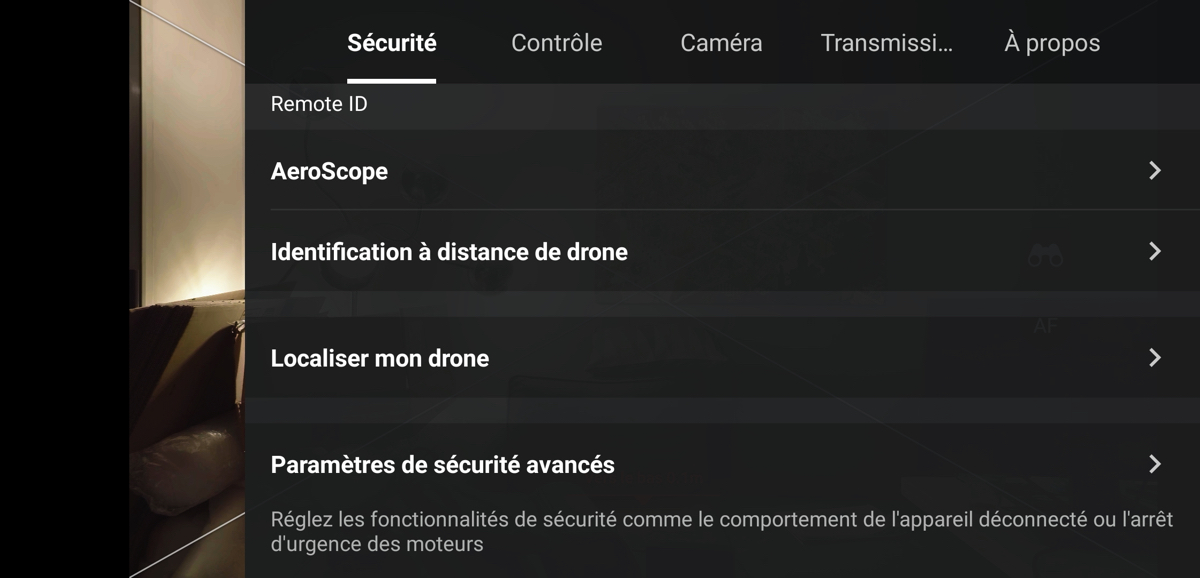
Task: Tap the dimmed binoculars icon behind panel
Action: coord(1045,256)
